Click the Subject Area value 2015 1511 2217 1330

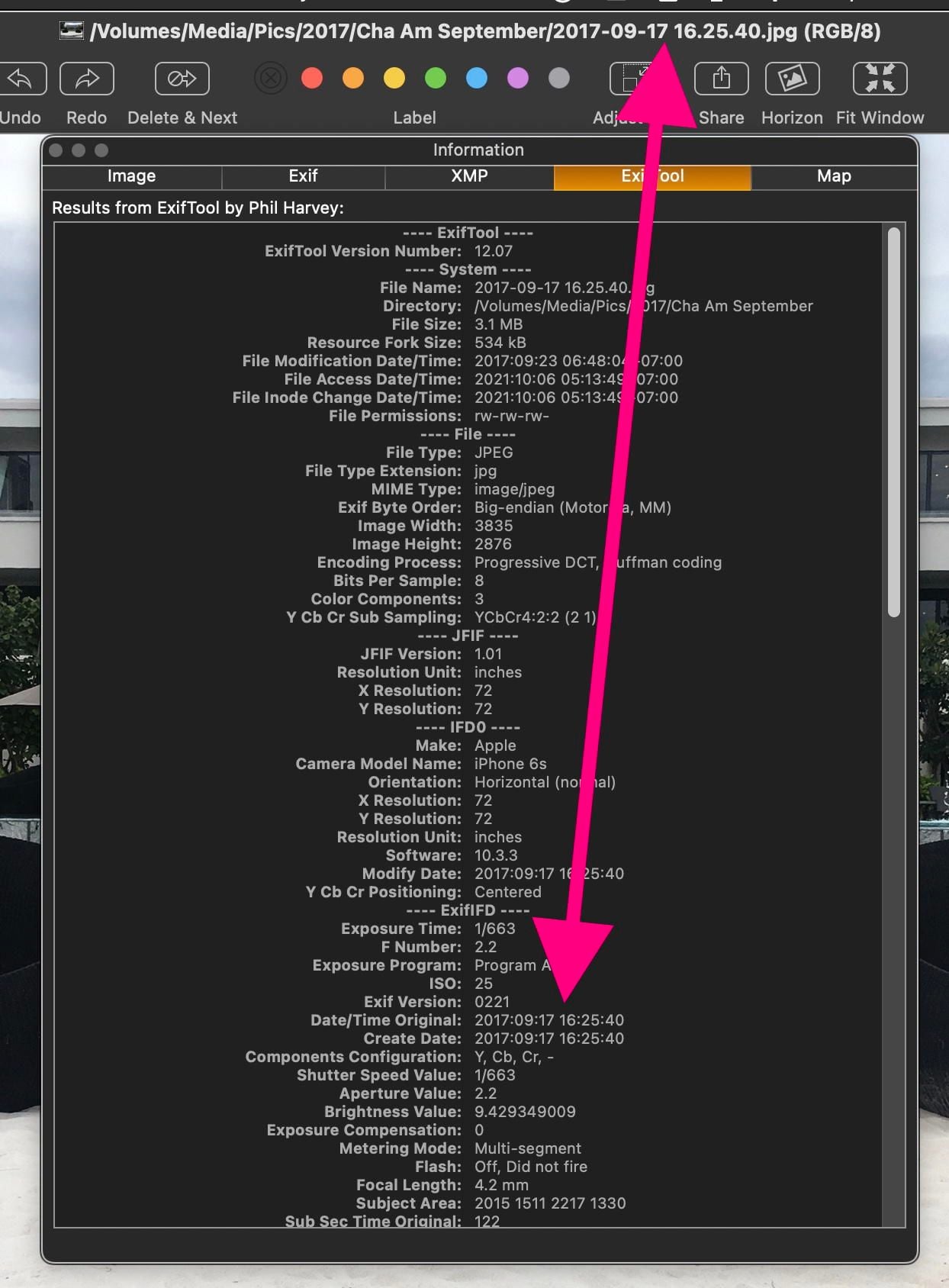tap(550, 1203)
